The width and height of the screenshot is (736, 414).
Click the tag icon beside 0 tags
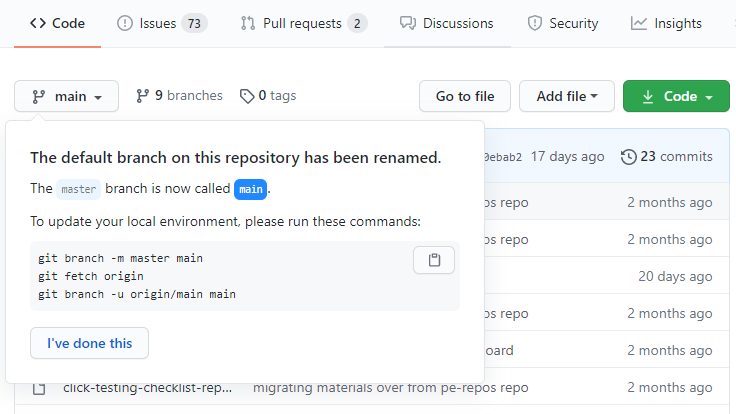[247, 96]
